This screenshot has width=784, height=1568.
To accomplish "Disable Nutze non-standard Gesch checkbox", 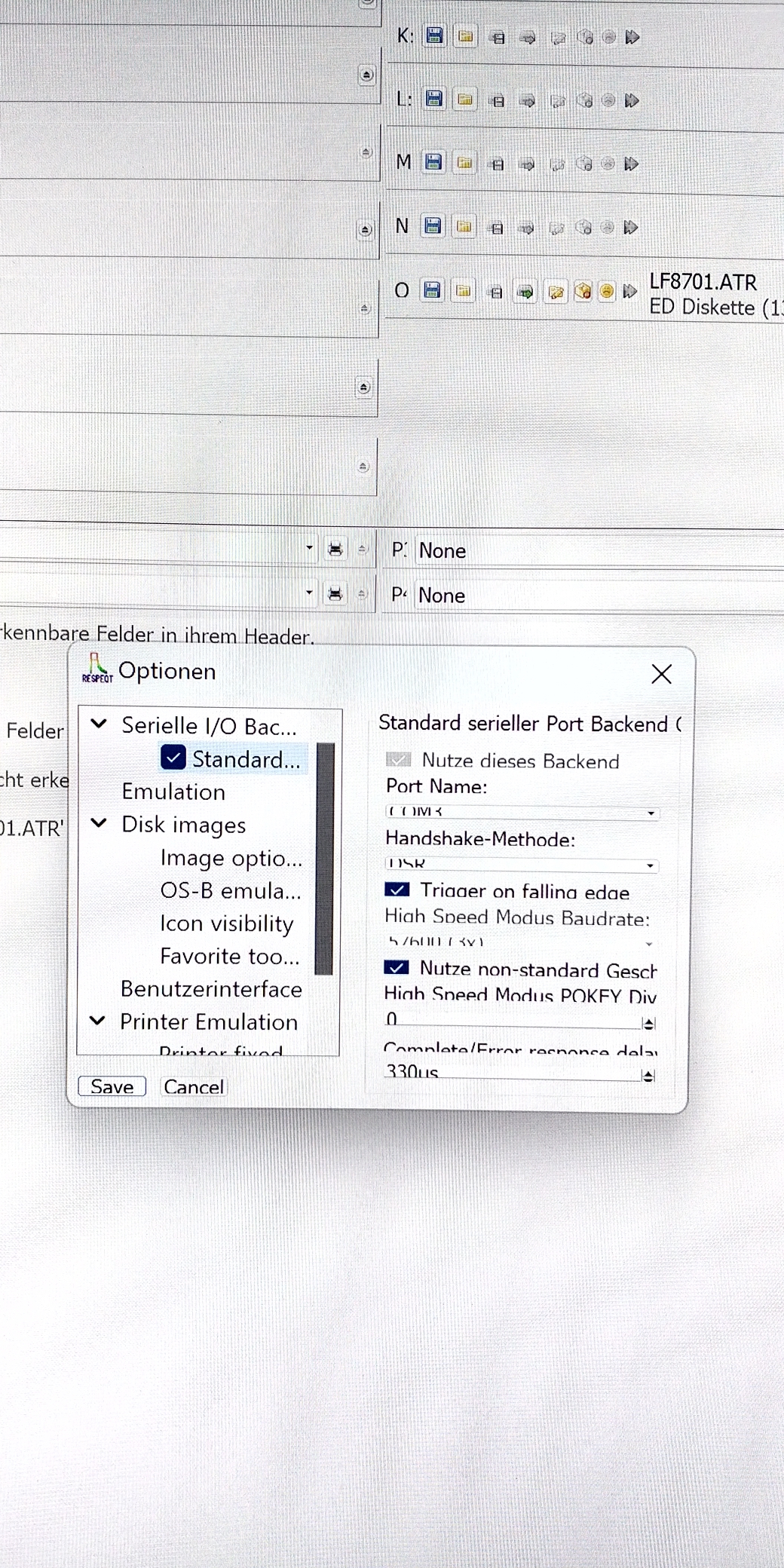I will coord(397,968).
